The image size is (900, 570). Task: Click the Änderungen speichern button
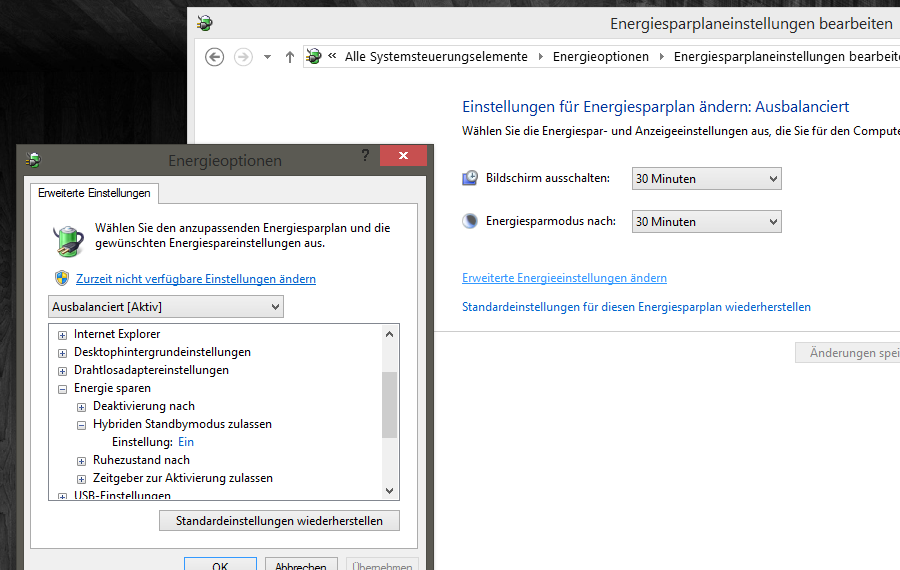coord(847,352)
